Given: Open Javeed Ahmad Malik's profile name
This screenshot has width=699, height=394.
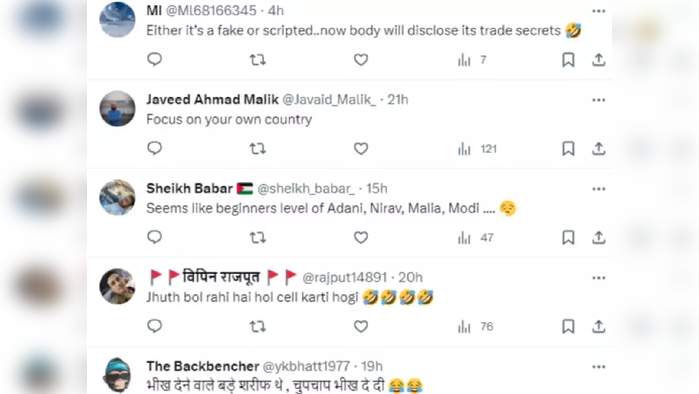Looking at the screenshot, I should (212, 99).
